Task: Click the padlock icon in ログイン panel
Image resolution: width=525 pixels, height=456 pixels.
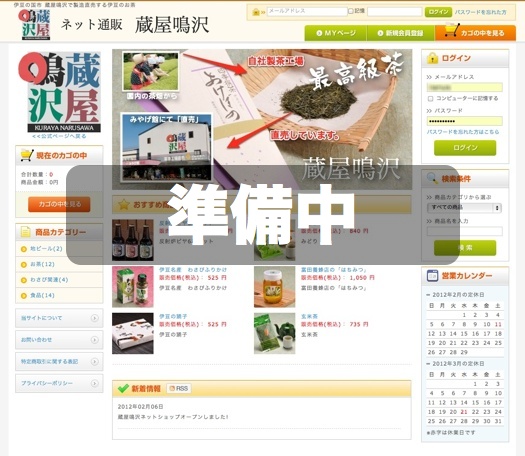Action: coord(432,58)
